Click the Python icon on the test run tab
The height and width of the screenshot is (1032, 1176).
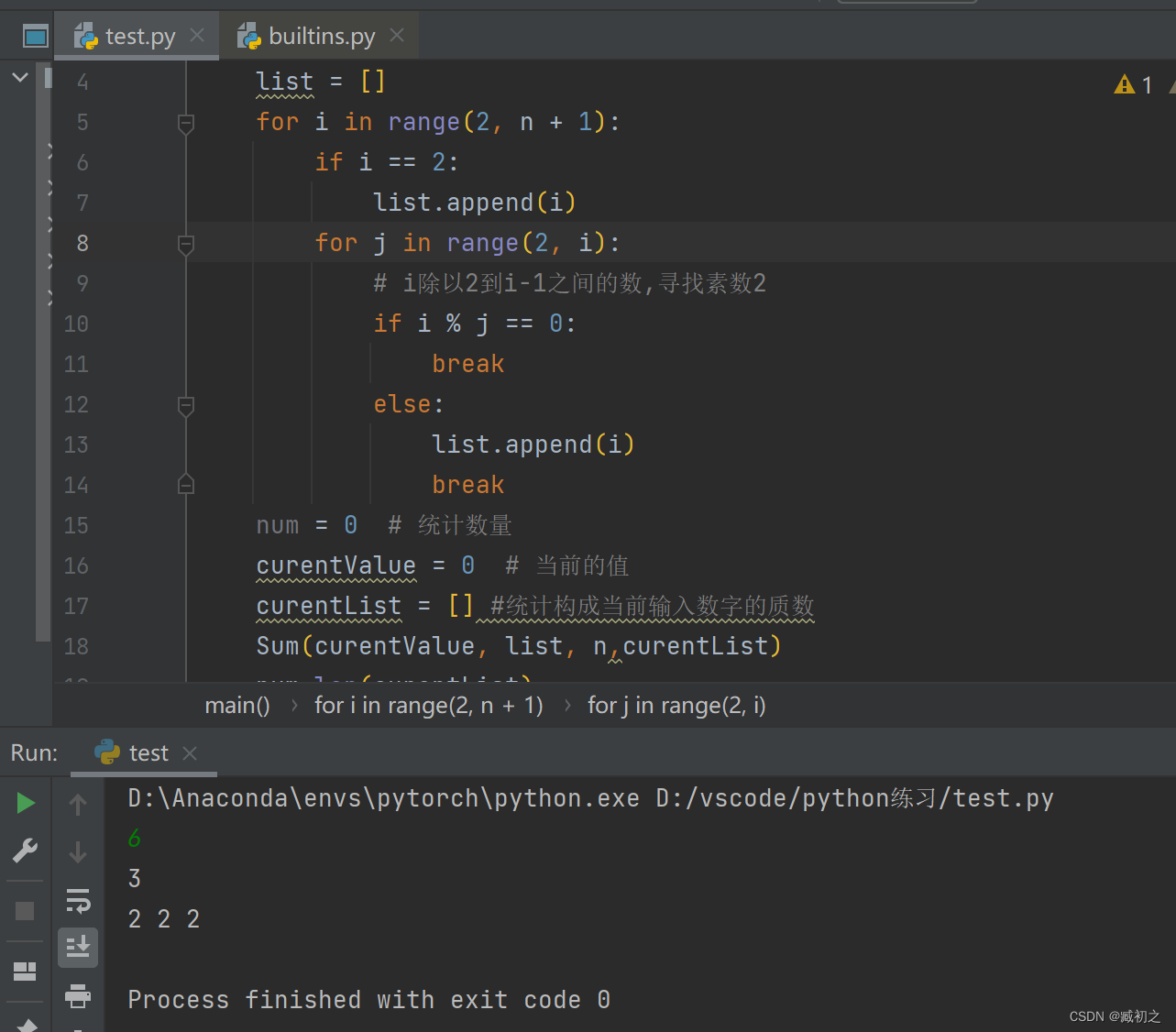107,752
